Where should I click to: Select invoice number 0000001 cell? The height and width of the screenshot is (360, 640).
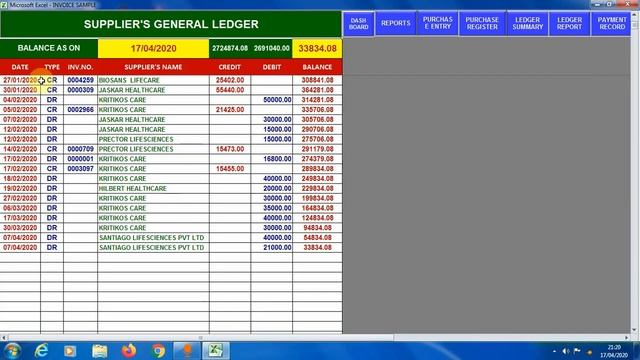[80, 159]
